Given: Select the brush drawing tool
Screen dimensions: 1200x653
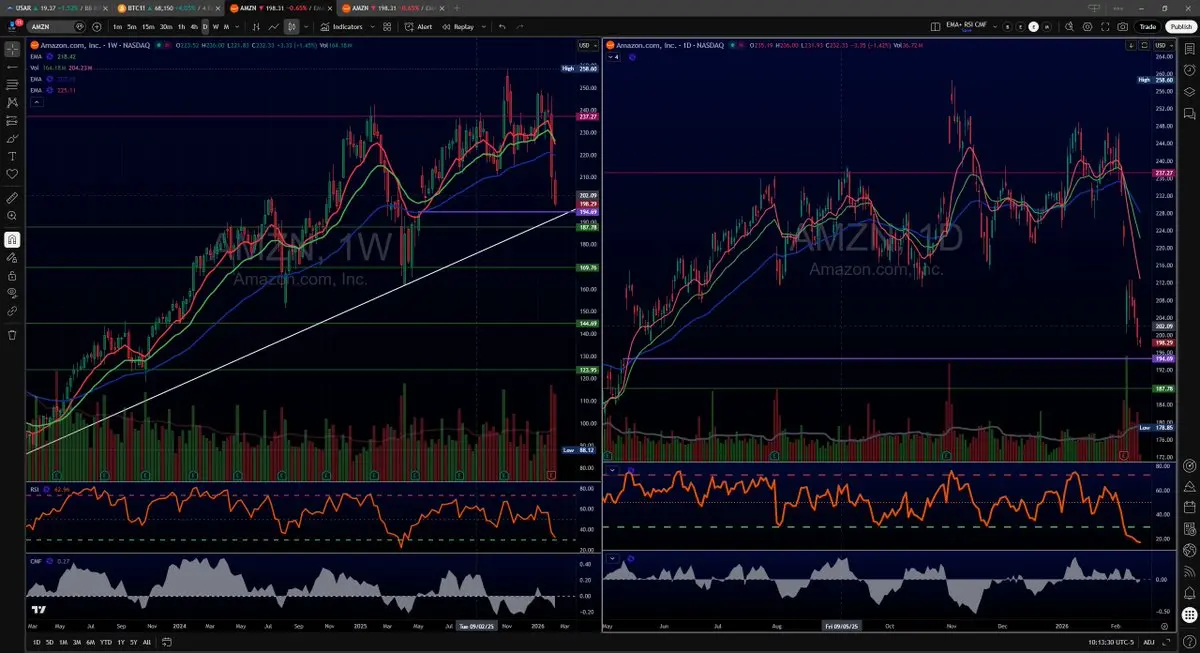Looking at the screenshot, I should [x=12, y=138].
